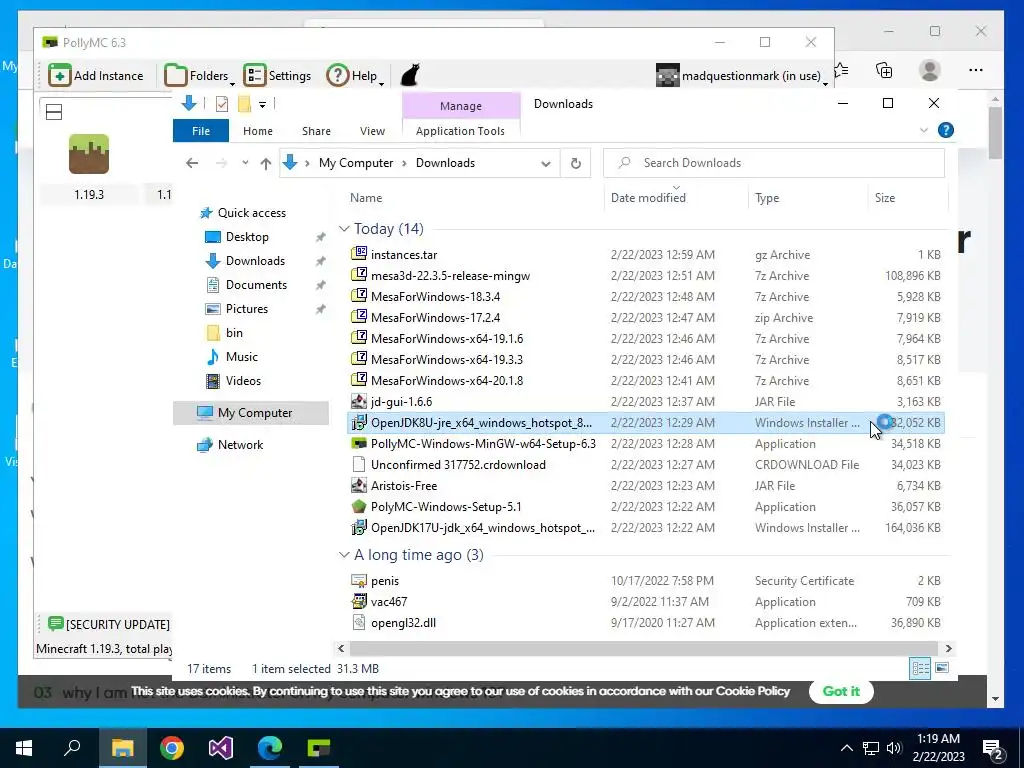Select Aristois-Free JAR file
1024x768 pixels.
(x=404, y=486)
